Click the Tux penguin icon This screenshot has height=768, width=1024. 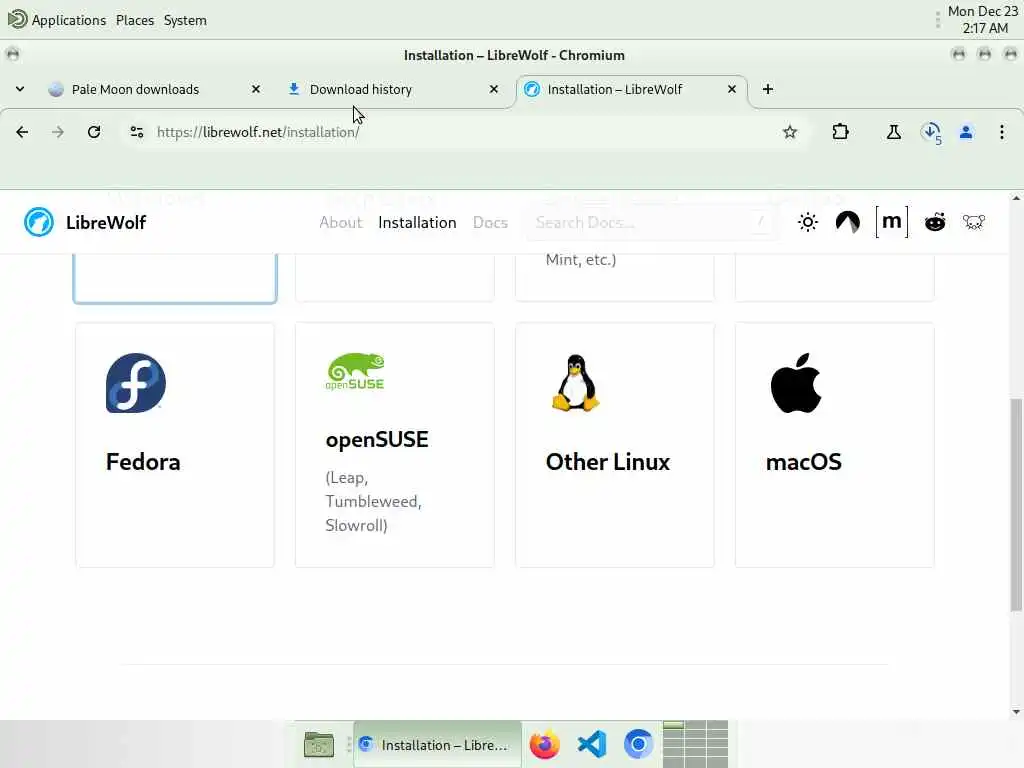tap(575, 383)
